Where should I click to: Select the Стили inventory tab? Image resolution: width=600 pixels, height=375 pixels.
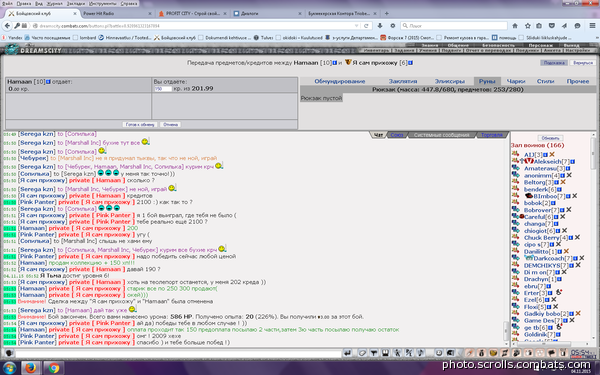pos(545,81)
